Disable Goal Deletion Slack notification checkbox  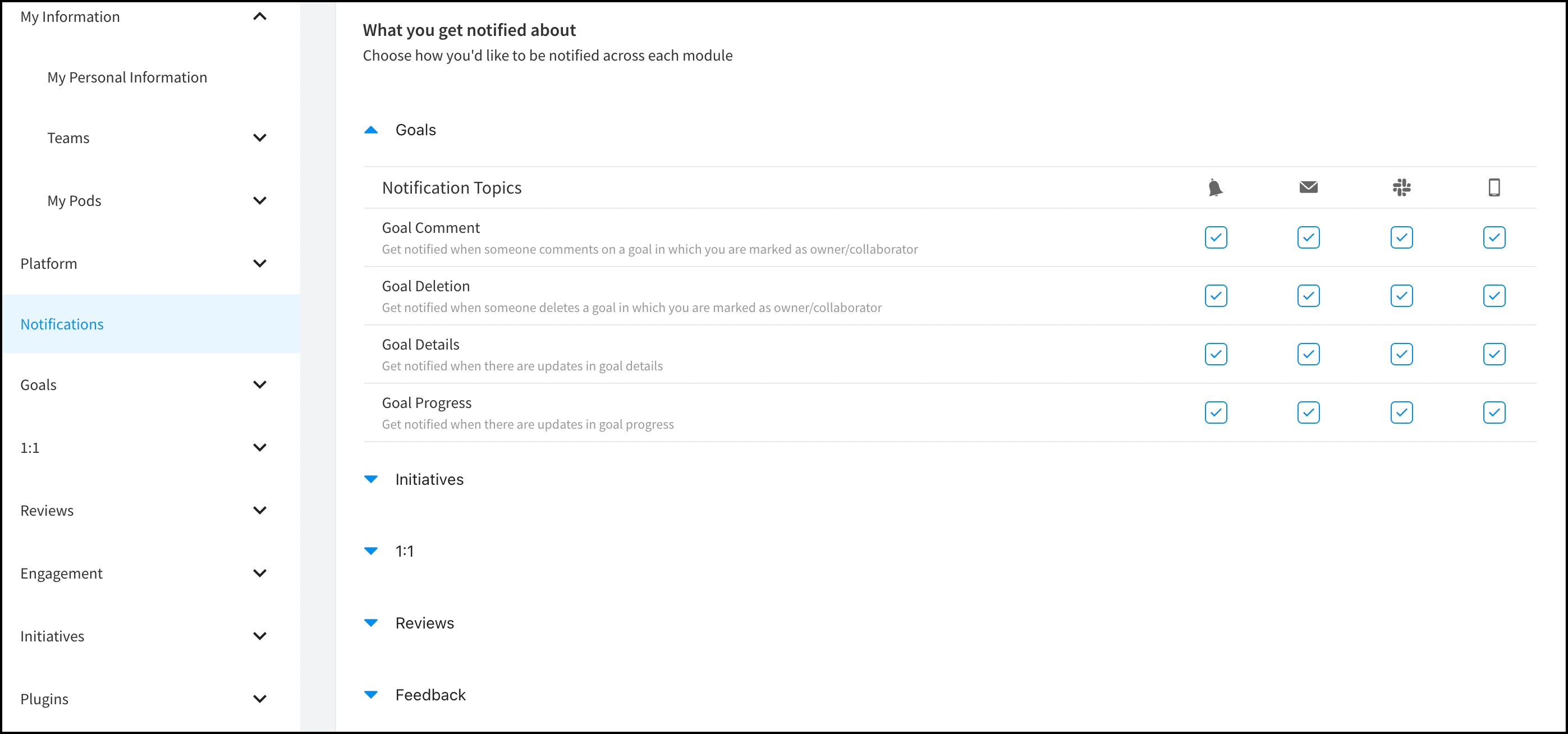tap(1401, 296)
